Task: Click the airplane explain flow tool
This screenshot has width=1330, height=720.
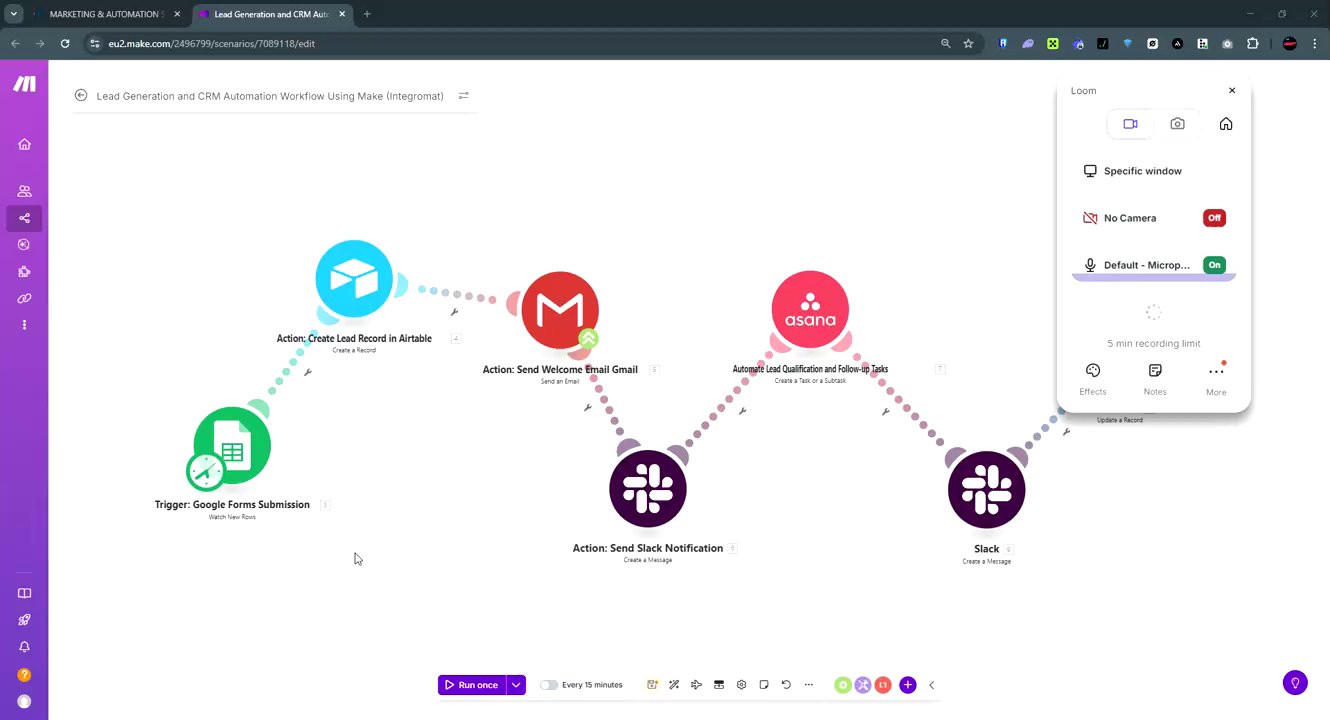Action: [697, 685]
